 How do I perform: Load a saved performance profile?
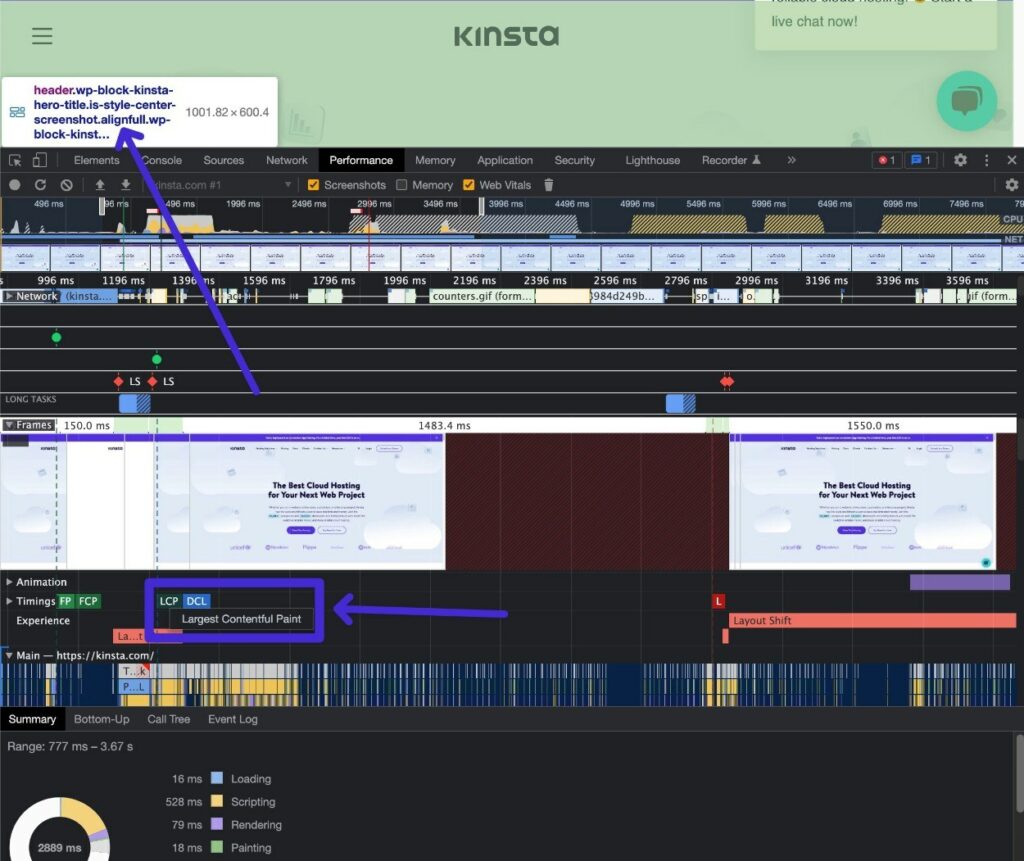point(100,185)
